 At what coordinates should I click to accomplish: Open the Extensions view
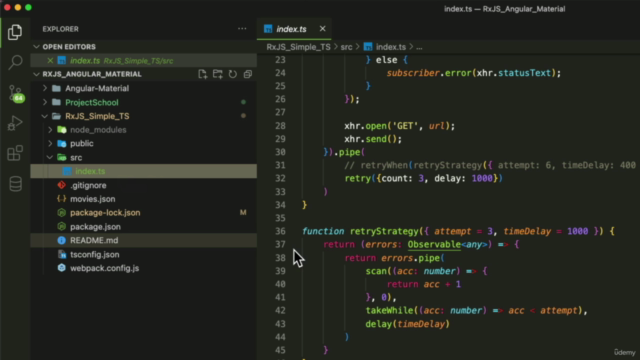pyautogui.click(x=15, y=153)
